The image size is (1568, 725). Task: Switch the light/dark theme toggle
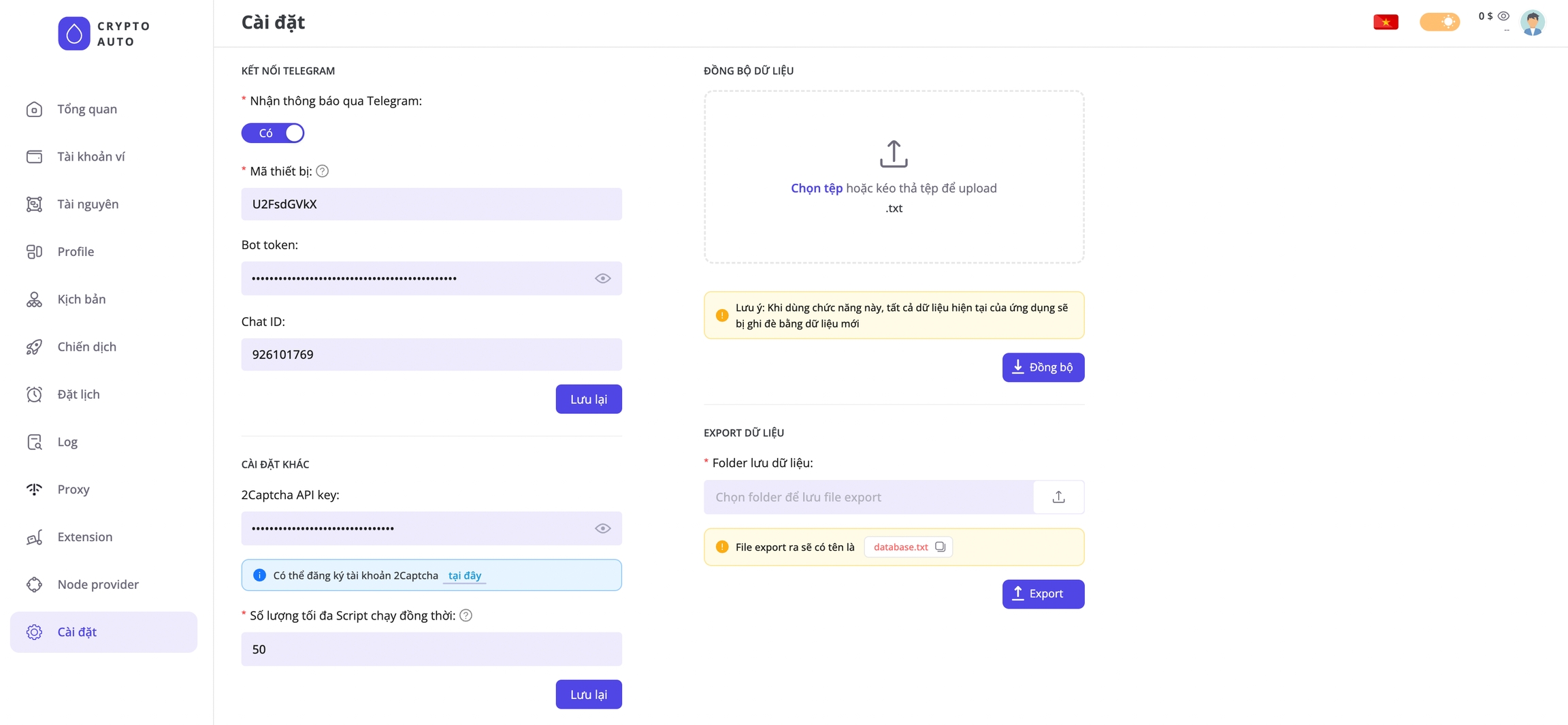pos(1439,22)
